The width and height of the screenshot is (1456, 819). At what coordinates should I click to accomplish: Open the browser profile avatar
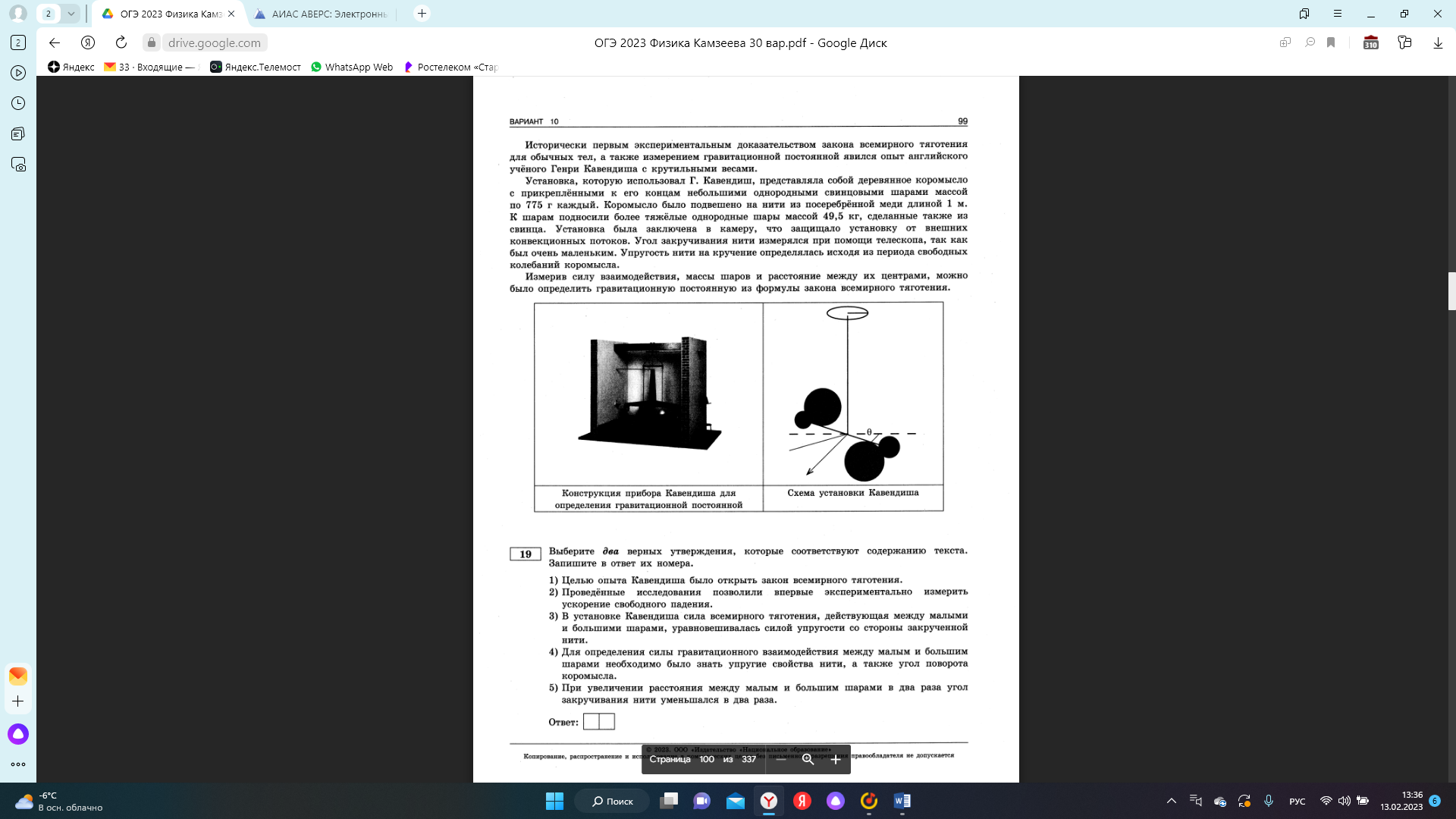coord(18,14)
